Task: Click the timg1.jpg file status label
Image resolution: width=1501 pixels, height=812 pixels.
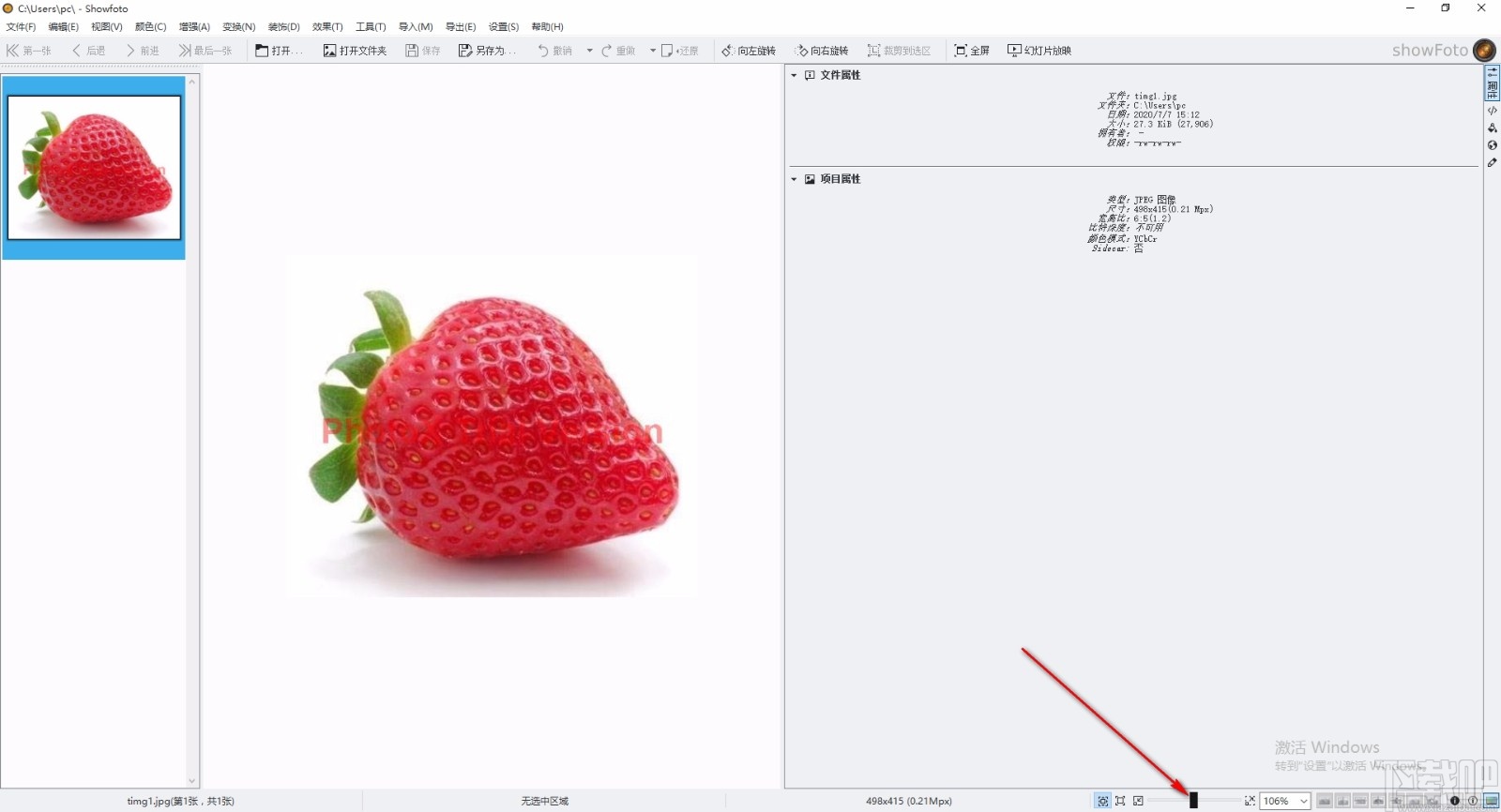Action: 180,801
